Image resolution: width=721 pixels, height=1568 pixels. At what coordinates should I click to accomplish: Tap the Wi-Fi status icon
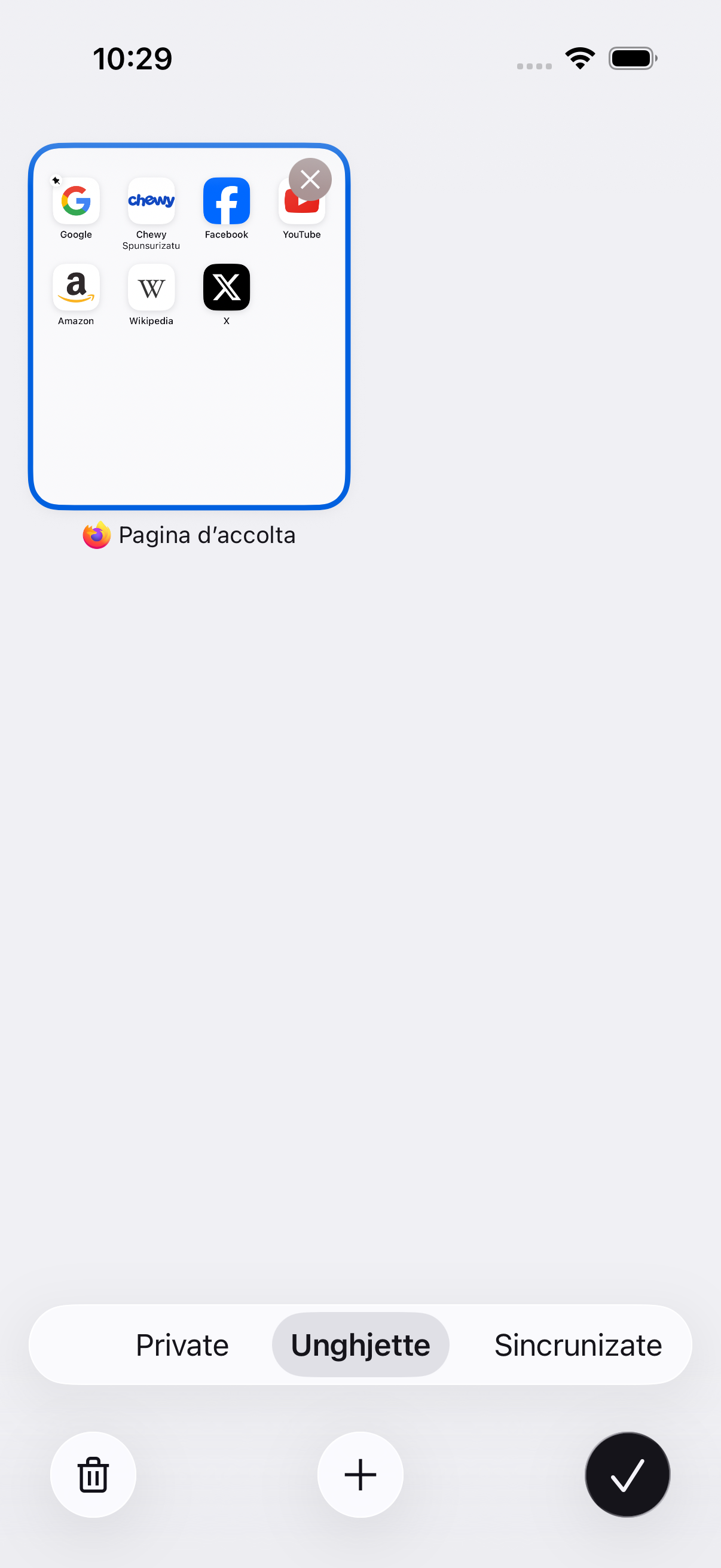pyautogui.click(x=580, y=59)
